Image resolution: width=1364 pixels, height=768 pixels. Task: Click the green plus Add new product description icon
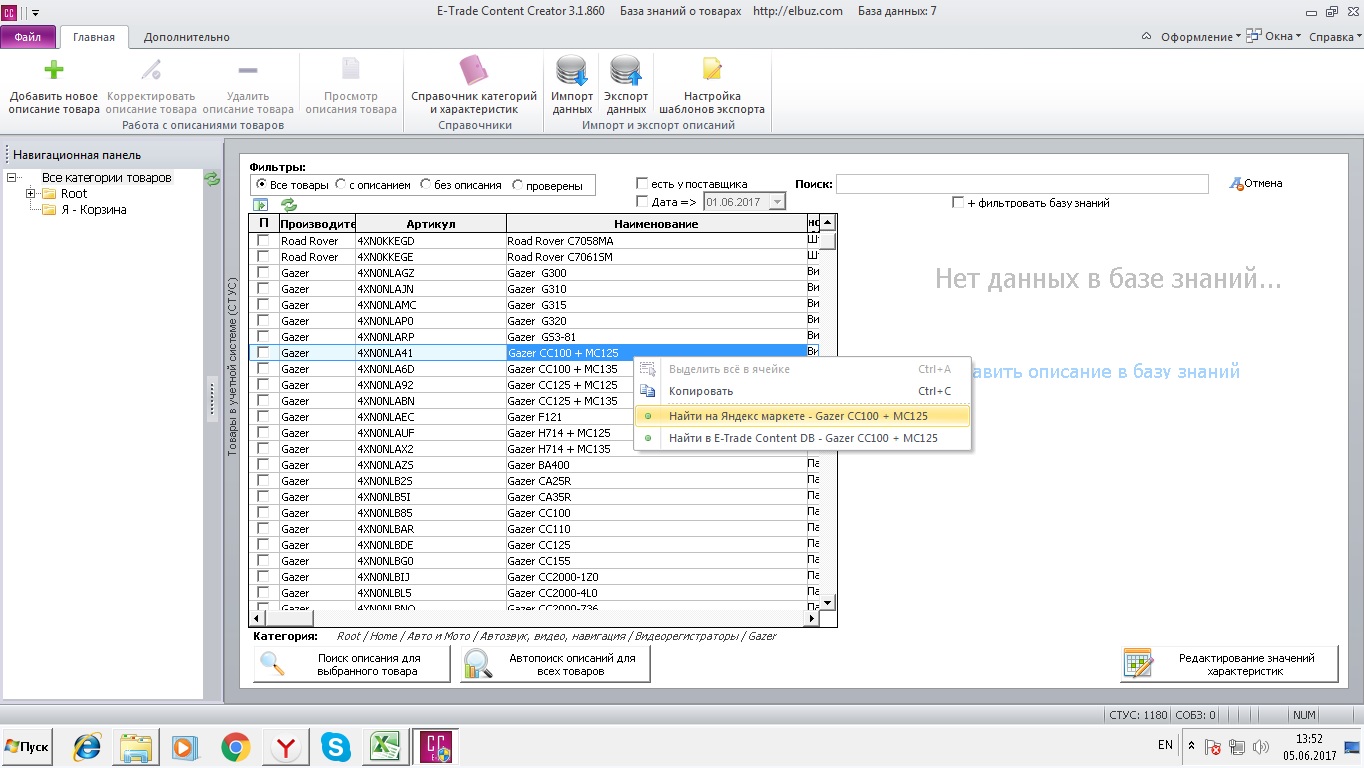click(x=54, y=70)
